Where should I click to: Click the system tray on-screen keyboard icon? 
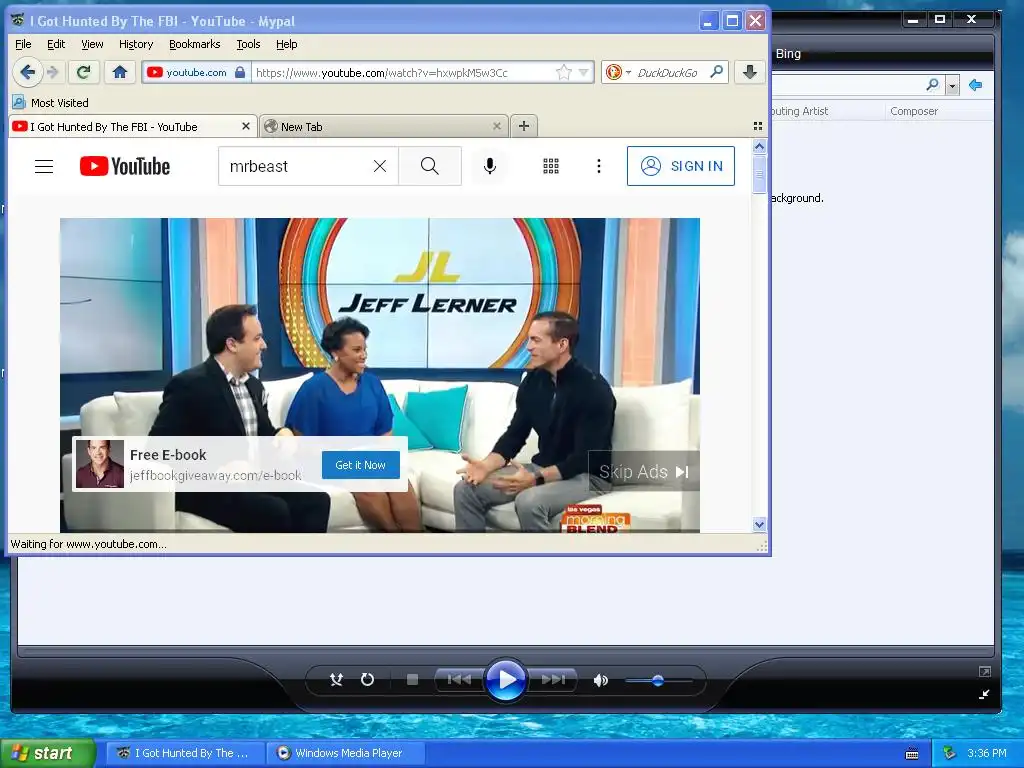(912, 754)
